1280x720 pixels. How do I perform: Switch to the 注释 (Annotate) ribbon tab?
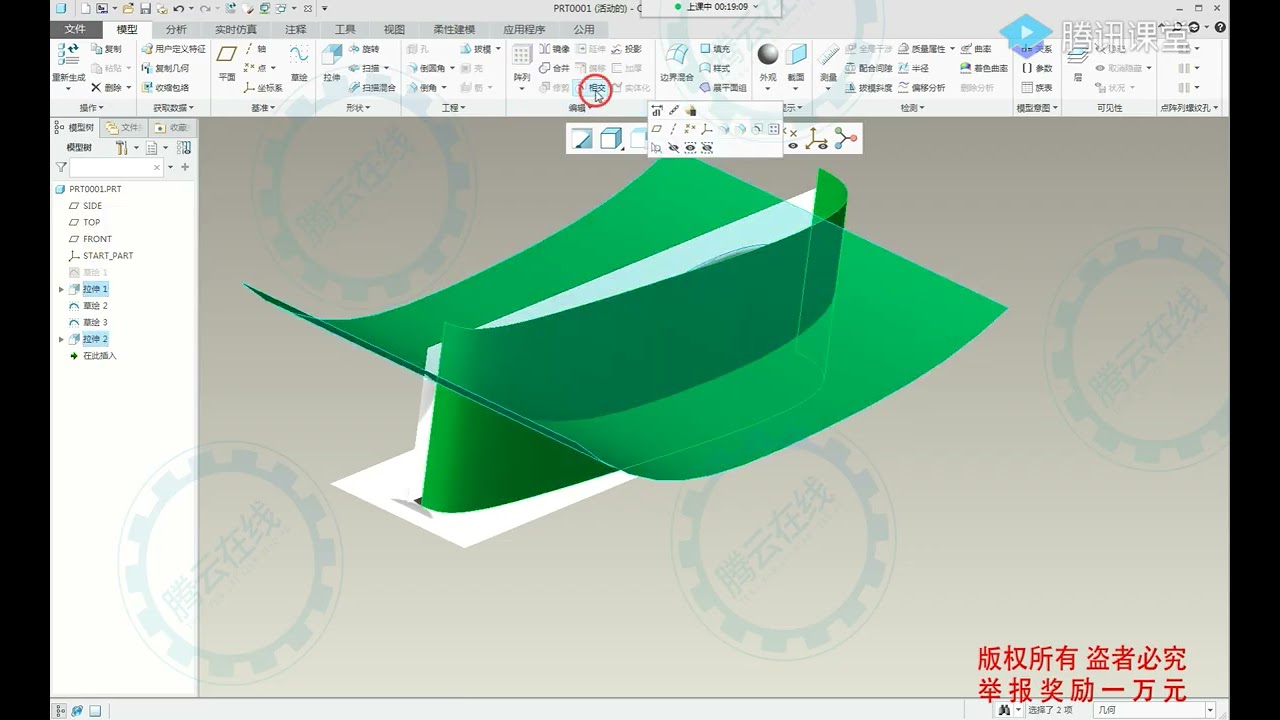pos(296,29)
